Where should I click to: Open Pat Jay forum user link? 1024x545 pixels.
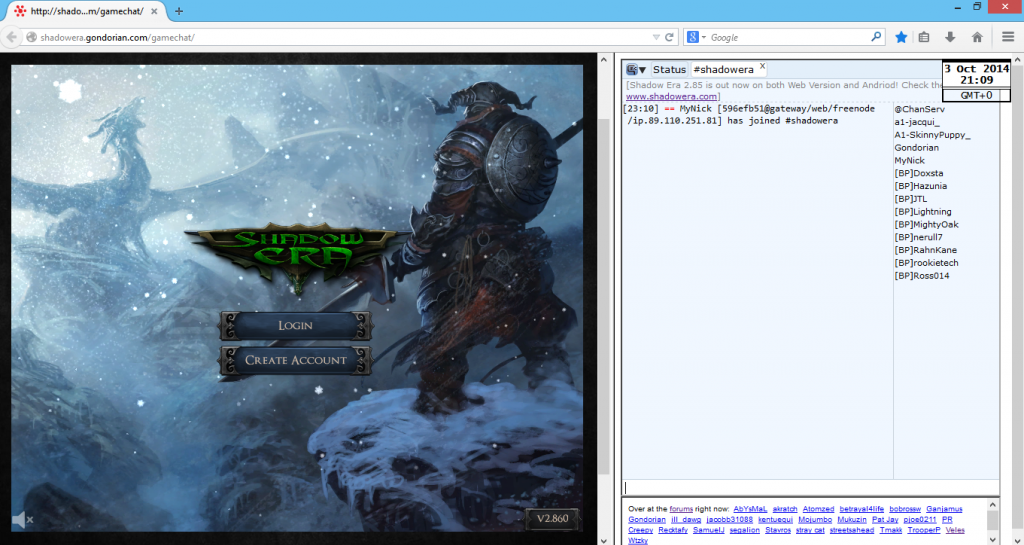click(885, 520)
